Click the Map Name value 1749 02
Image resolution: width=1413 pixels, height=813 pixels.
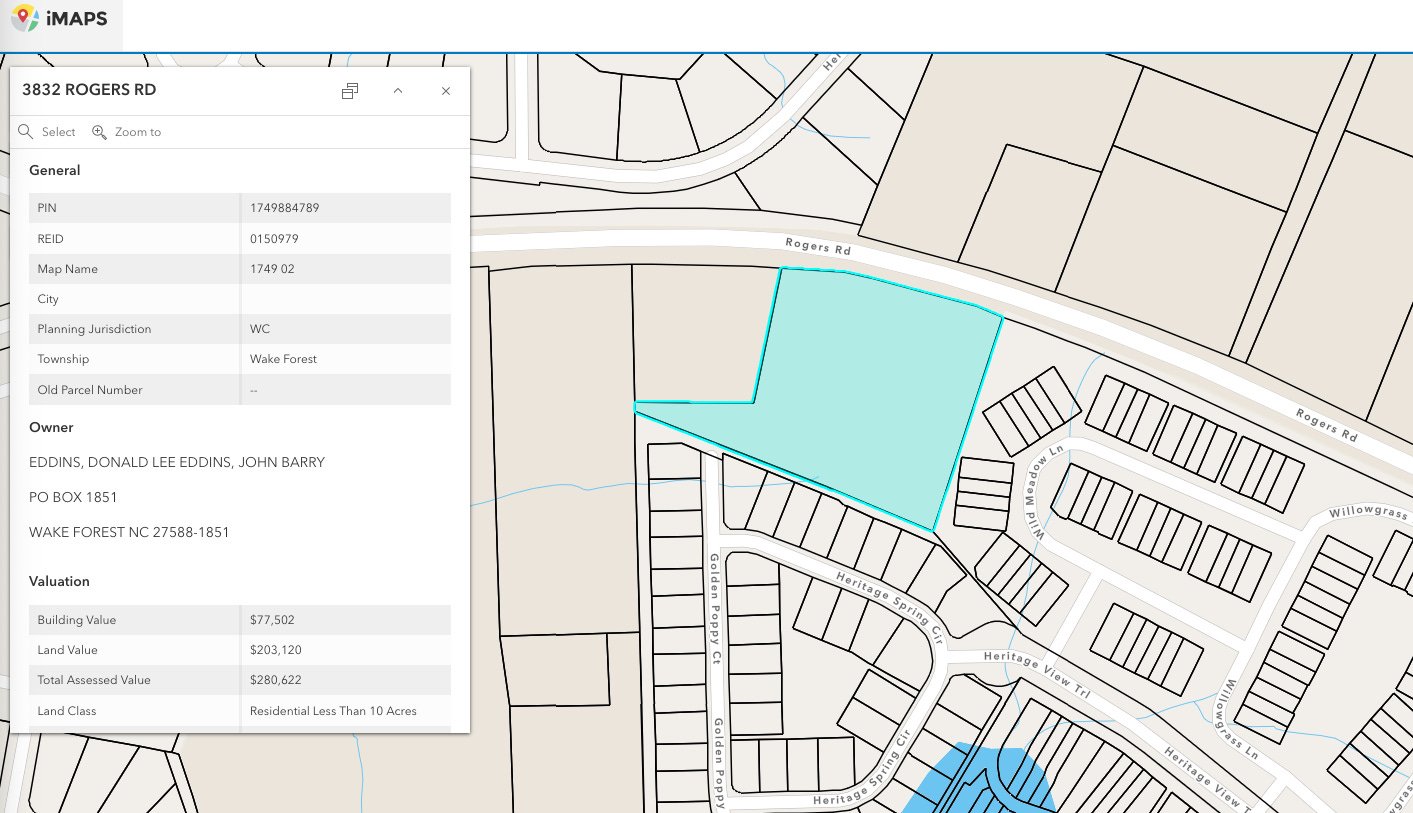tap(272, 269)
